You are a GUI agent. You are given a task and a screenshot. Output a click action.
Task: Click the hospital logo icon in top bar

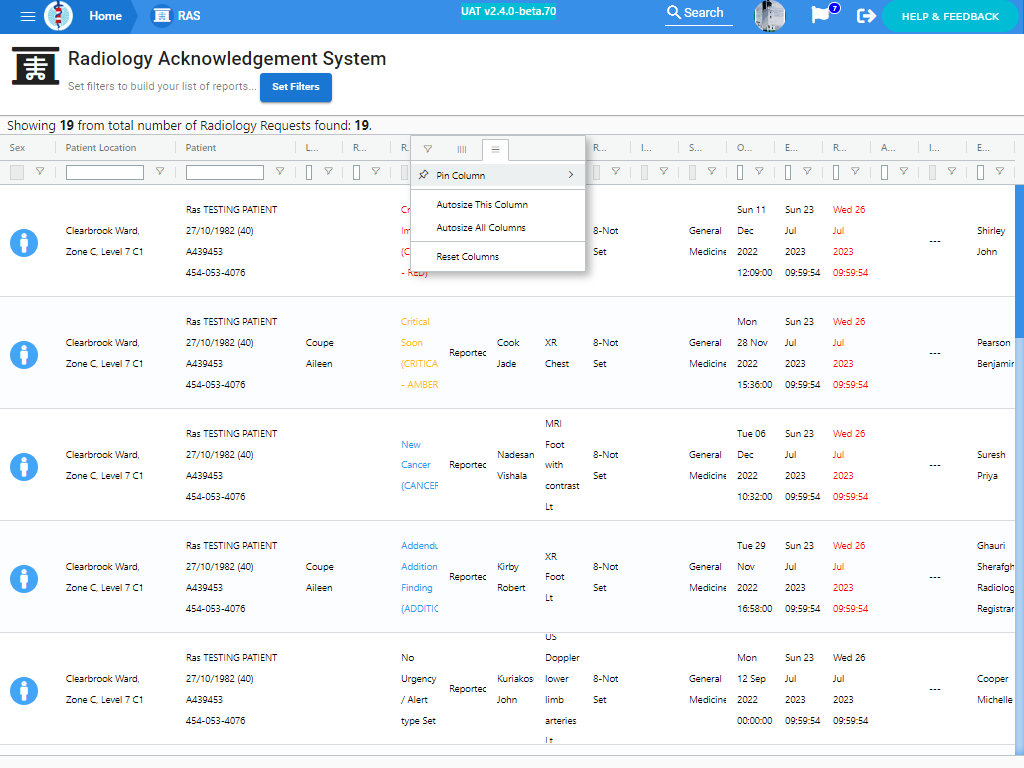tap(58, 16)
